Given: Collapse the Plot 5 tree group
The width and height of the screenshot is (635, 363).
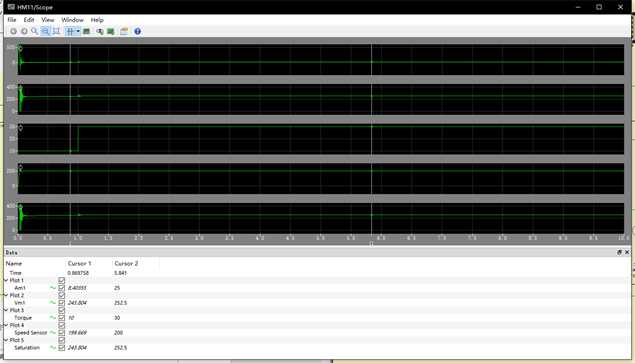Looking at the screenshot, I should click(6, 340).
